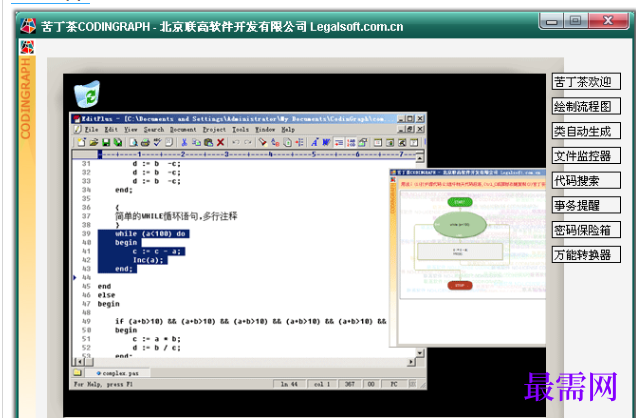Viewport: 636px width, 418px height.
Task: Open the 事务提醒 reminder feature
Action: [x=586, y=205]
